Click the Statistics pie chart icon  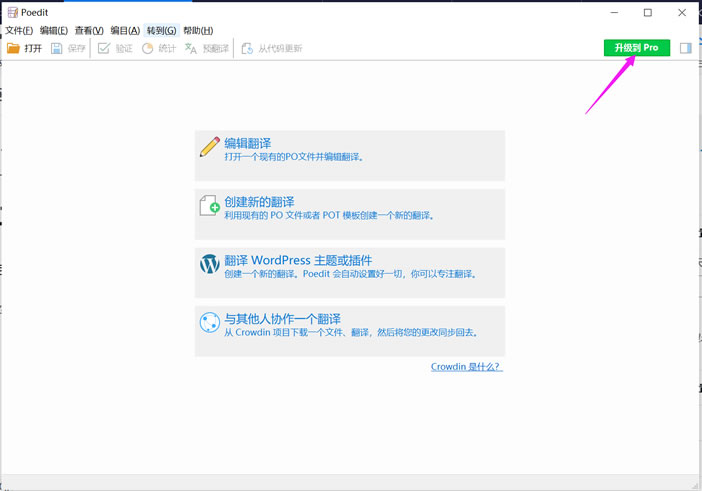(147, 48)
